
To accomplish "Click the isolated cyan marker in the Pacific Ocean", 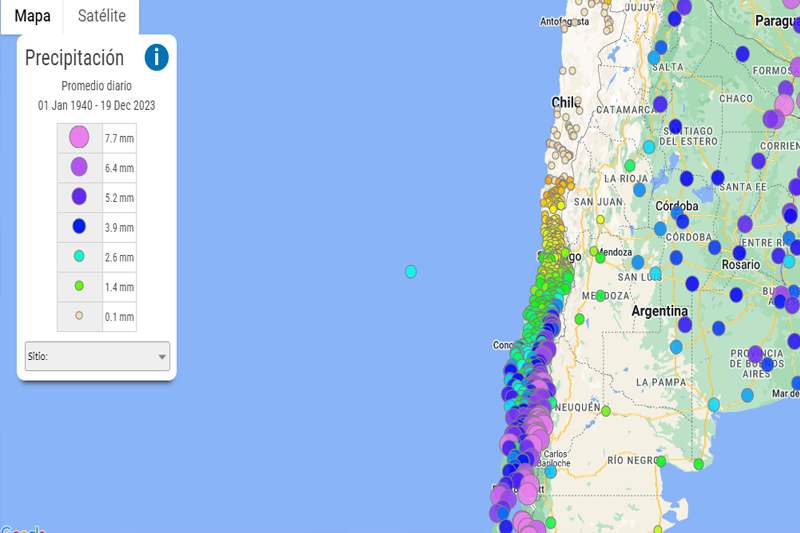I will point(410,271).
